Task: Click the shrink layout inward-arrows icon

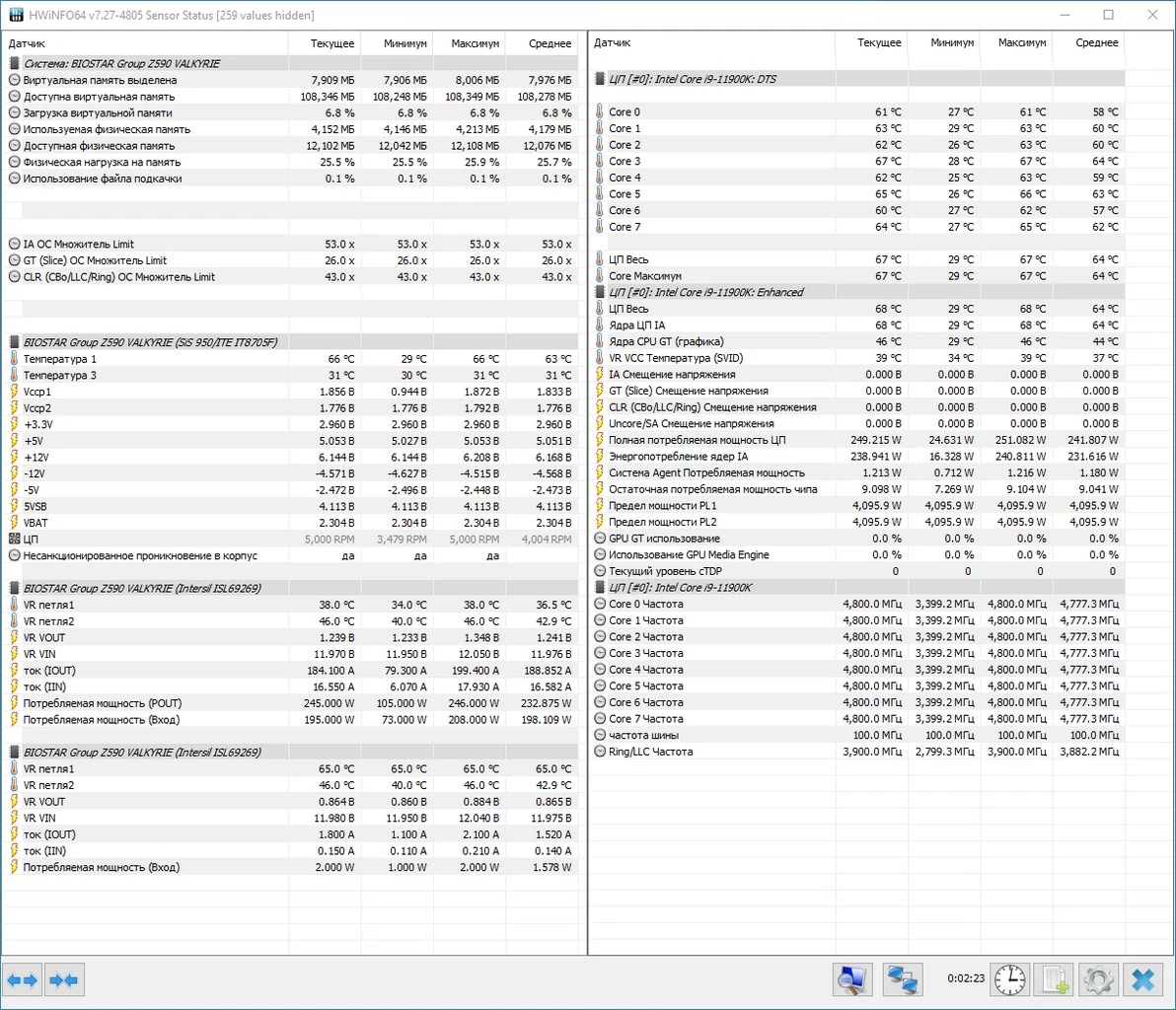Action: (64, 980)
